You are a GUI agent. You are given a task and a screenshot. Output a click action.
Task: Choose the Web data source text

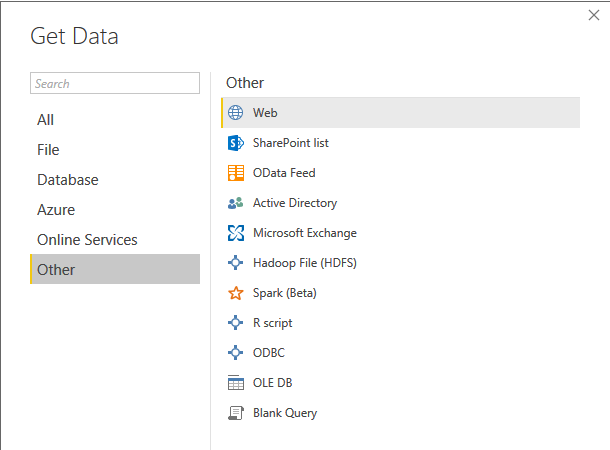pos(265,113)
